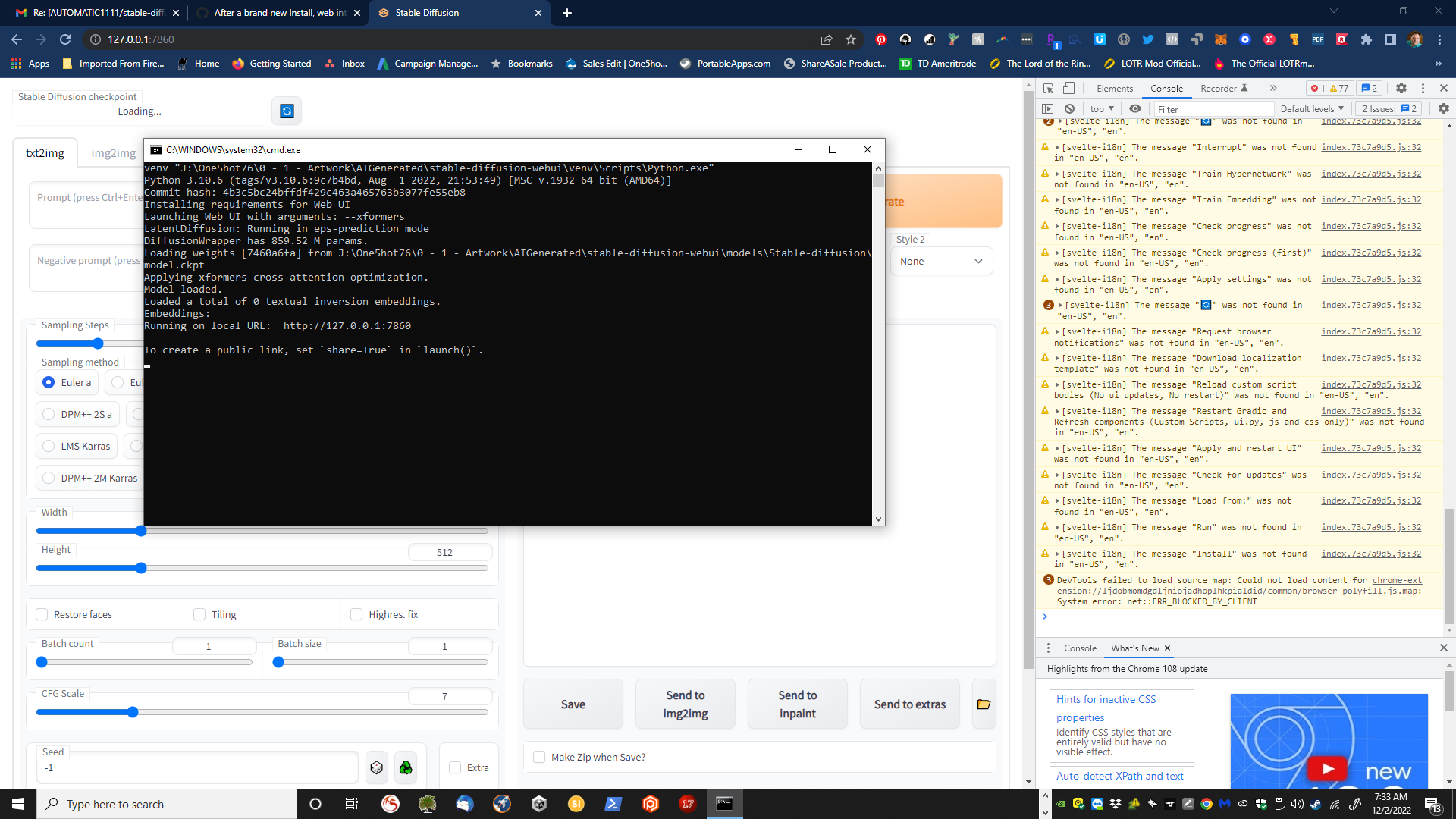The height and width of the screenshot is (819, 1456).
Task: Refresh the Stable Diffusion checkpoint list
Action: pyautogui.click(x=286, y=110)
